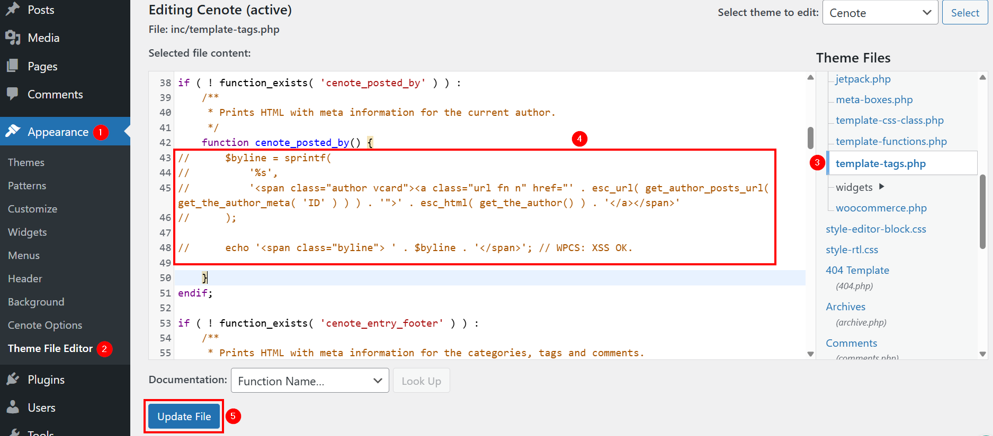Open the Function Name documentation dropdown
Screen dimensions: 993x436
point(310,380)
